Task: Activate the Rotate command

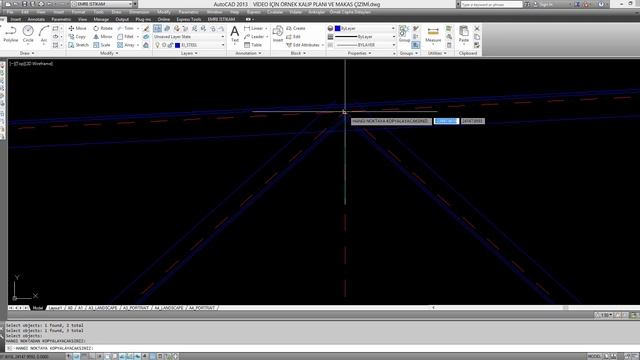Action: [x=103, y=28]
